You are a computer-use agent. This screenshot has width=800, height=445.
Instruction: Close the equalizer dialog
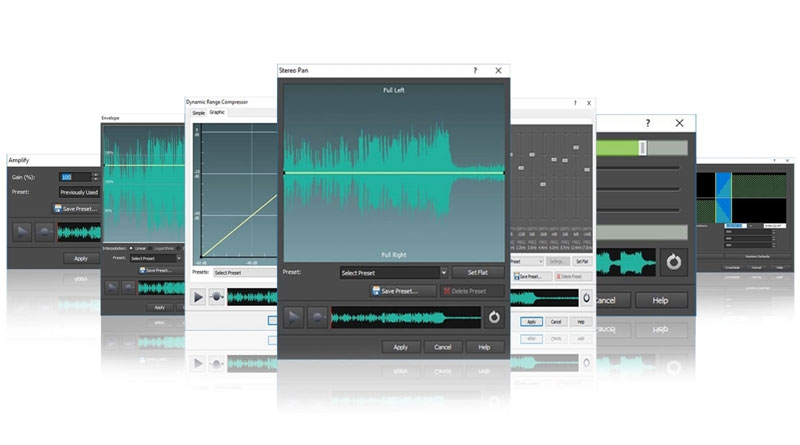point(589,103)
